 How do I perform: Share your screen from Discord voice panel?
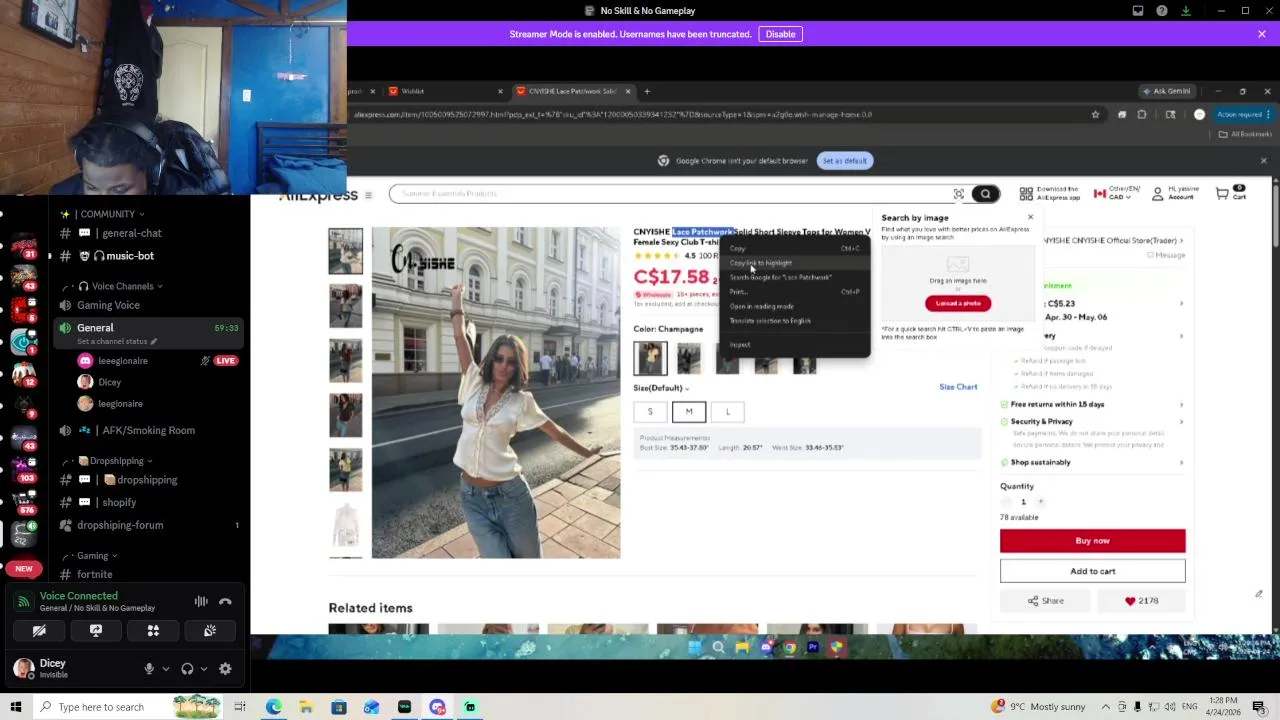click(96, 631)
